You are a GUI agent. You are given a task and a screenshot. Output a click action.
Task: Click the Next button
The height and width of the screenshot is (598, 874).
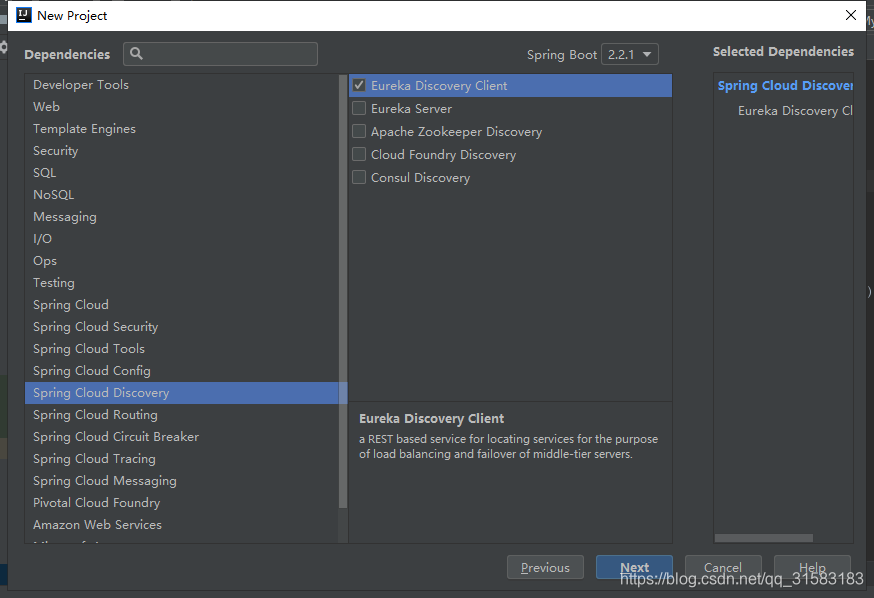point(634,567)
